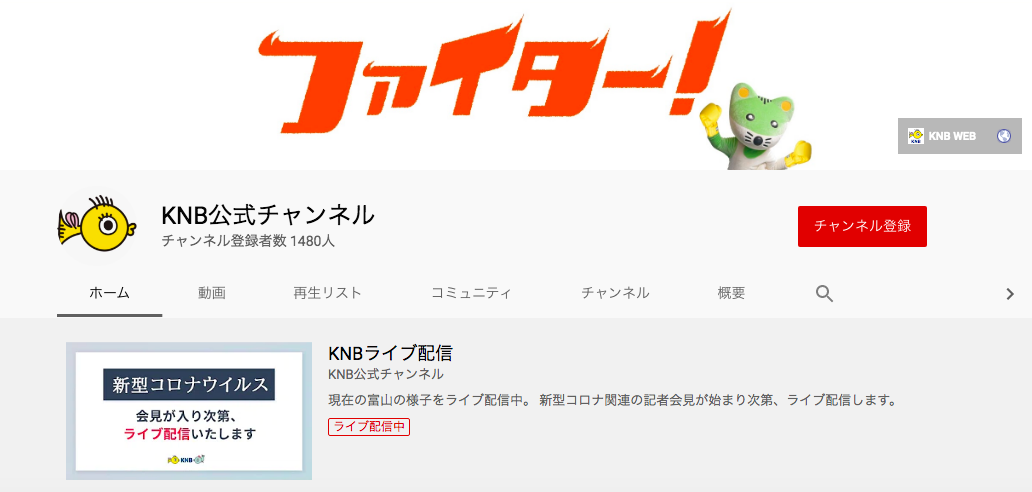Select the コミュニティ tab
1032x492 pixels.
(471, 293)
